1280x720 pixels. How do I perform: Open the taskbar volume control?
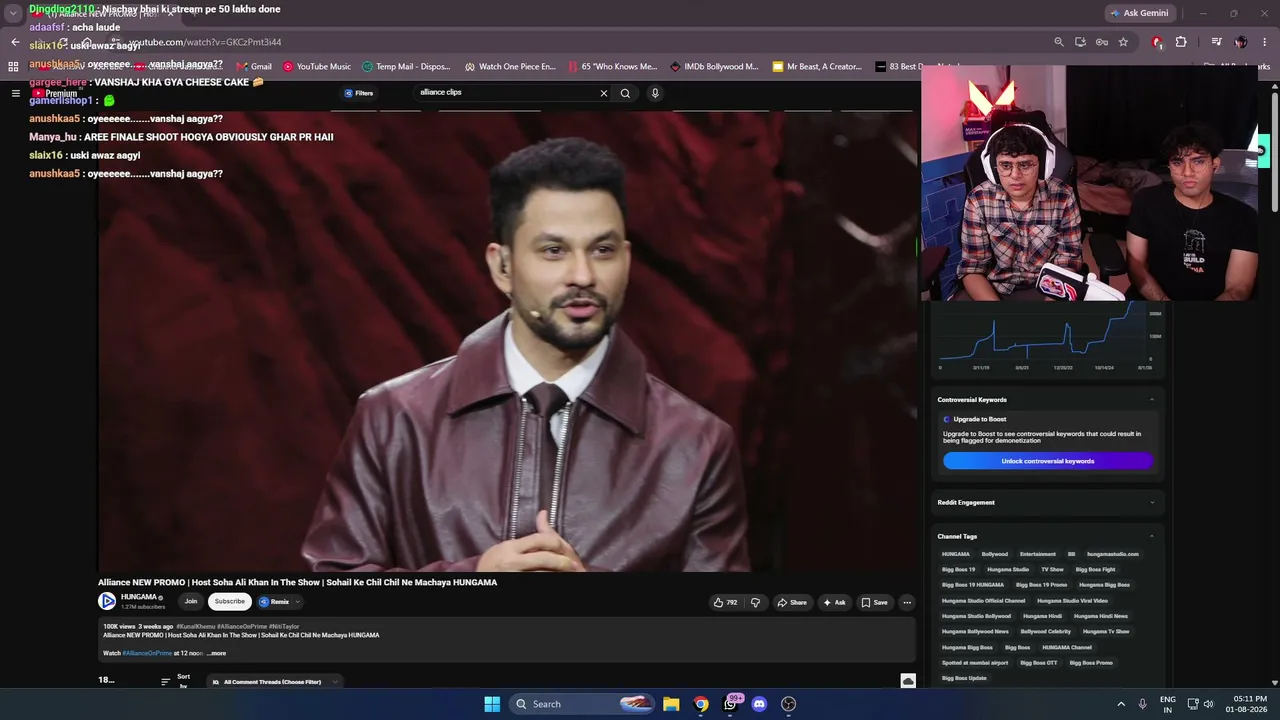(1209, 704)
